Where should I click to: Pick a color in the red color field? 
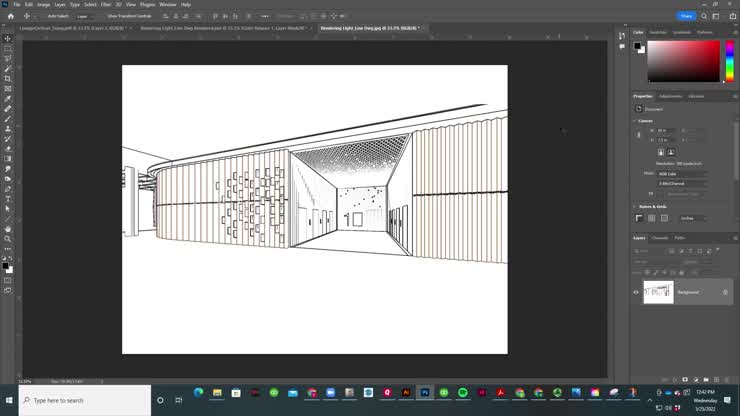coord(683,61)
